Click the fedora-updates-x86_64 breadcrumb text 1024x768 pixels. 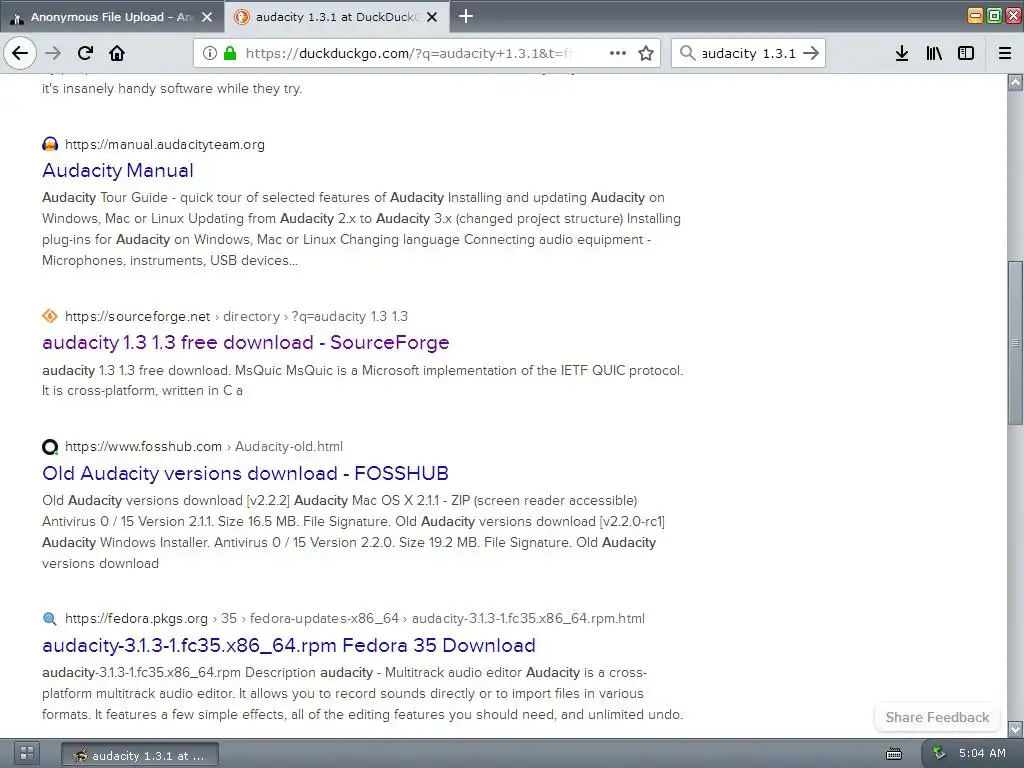324,618
